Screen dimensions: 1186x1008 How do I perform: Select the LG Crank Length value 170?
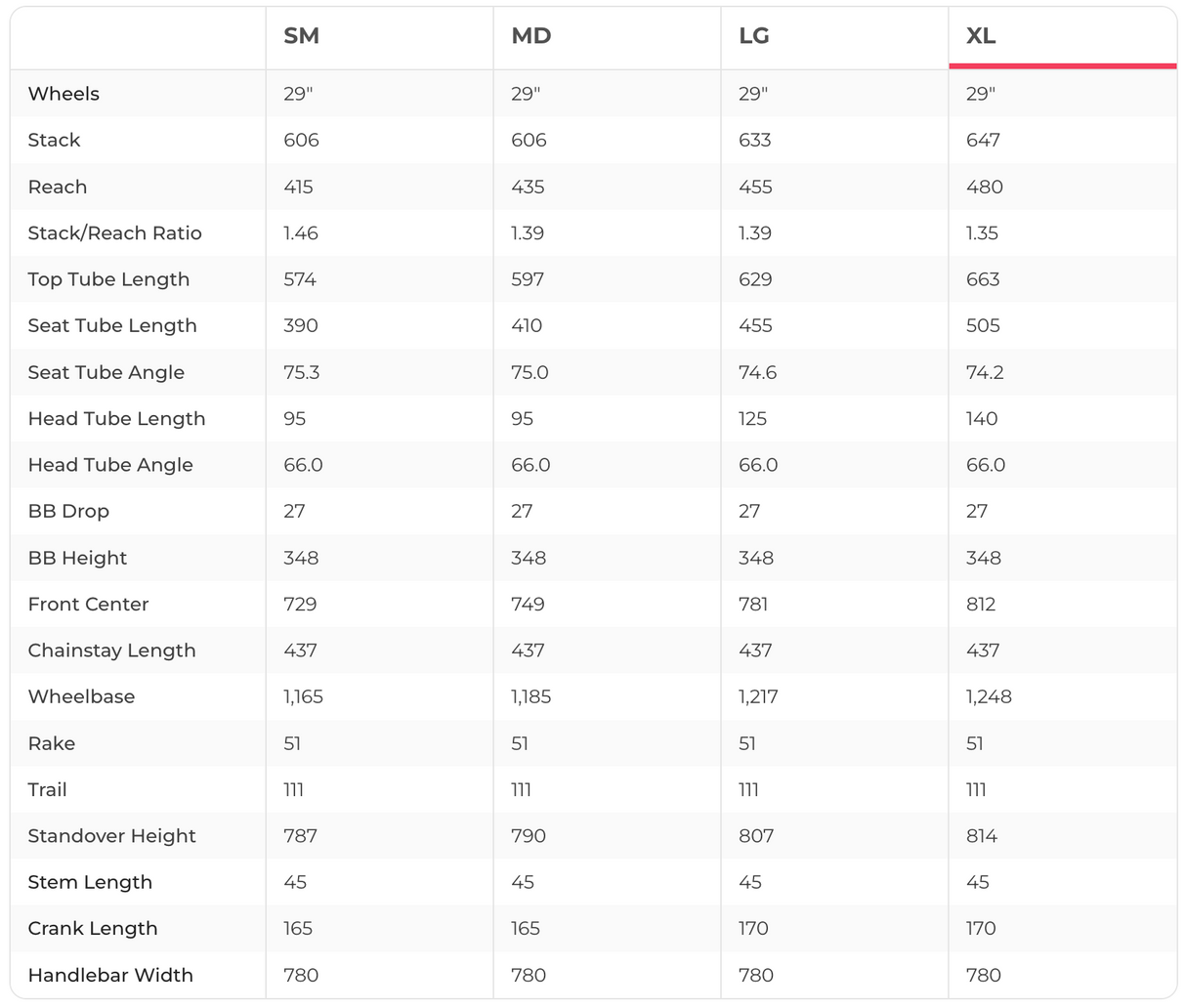click(753, 928)
